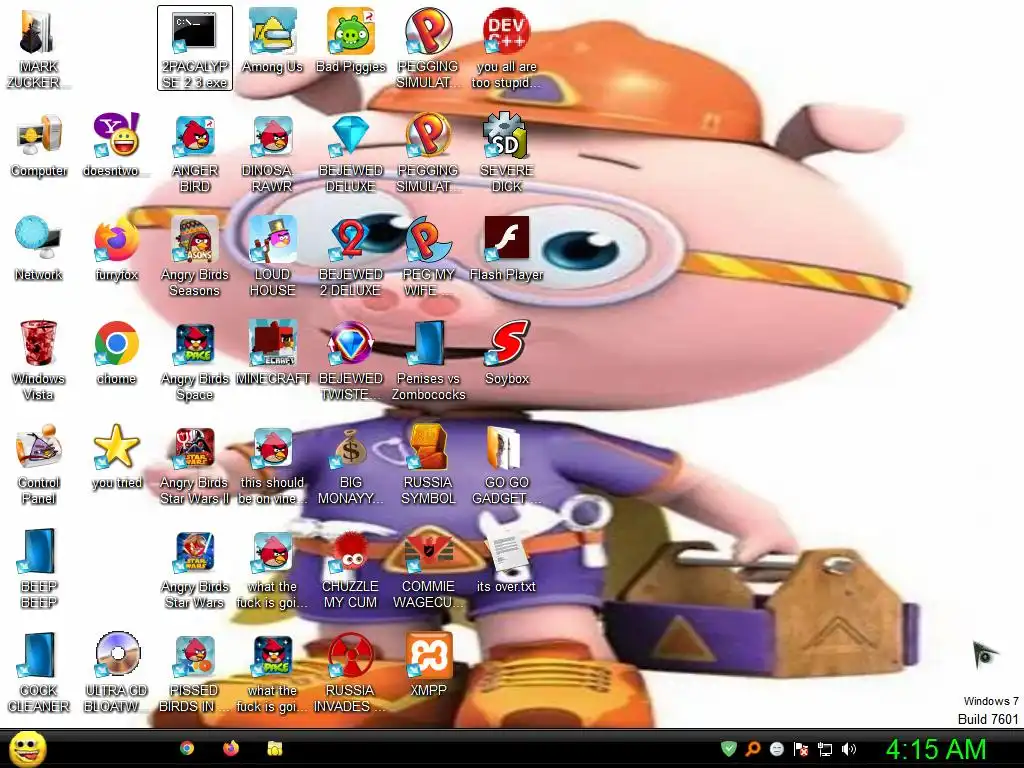Open the Flash Player shortcut
Viewport: 1024px width, 768px height.
[x=506, y=249]
